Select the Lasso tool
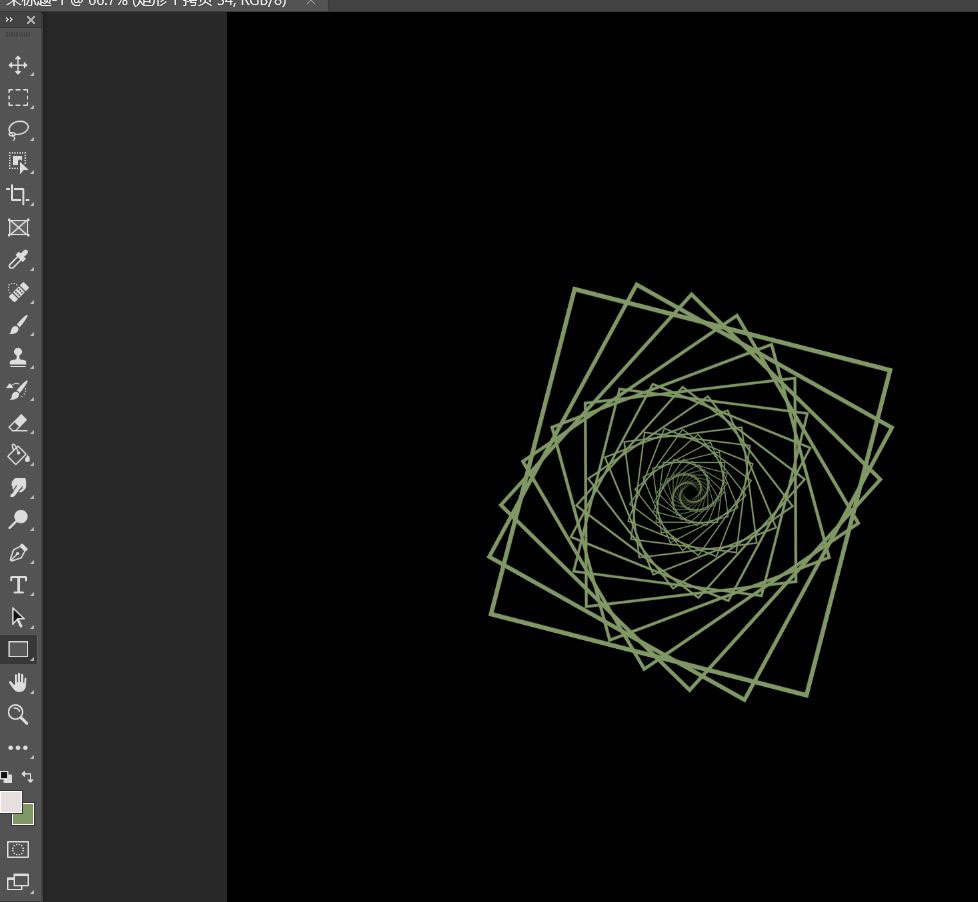The image size is (978, 902). click(18, 130)
